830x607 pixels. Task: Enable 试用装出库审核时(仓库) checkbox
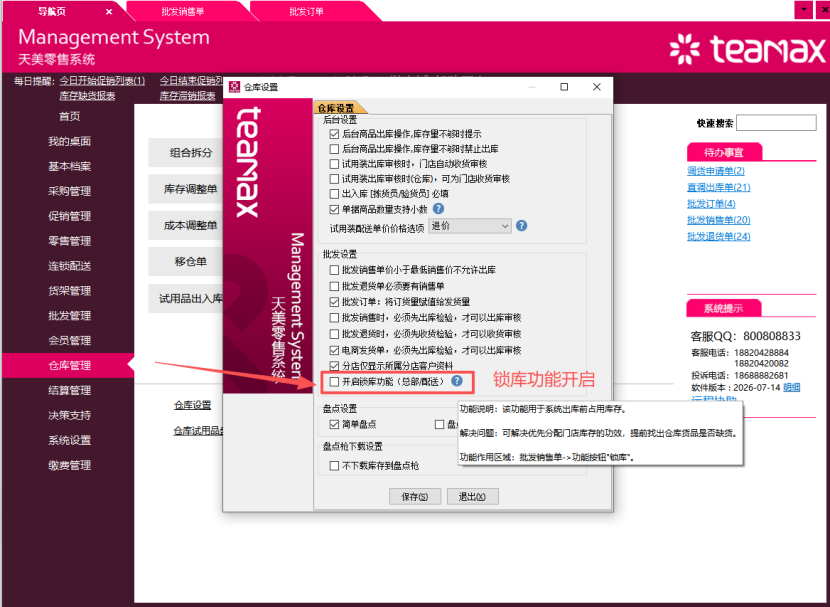(334, 179)
